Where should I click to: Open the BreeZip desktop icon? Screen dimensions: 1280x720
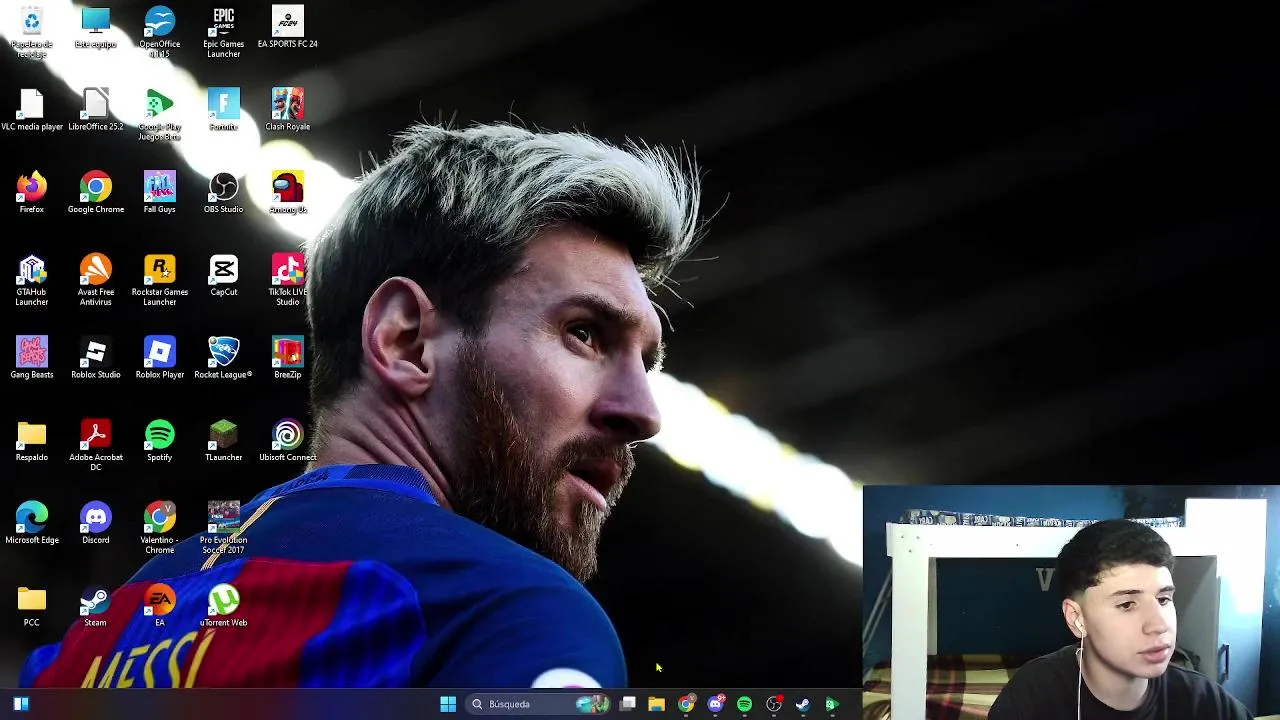(288, 358)
